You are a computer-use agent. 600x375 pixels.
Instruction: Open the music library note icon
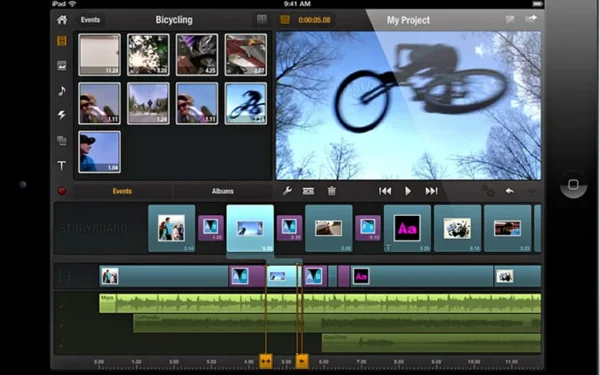(x=62, y=91)
